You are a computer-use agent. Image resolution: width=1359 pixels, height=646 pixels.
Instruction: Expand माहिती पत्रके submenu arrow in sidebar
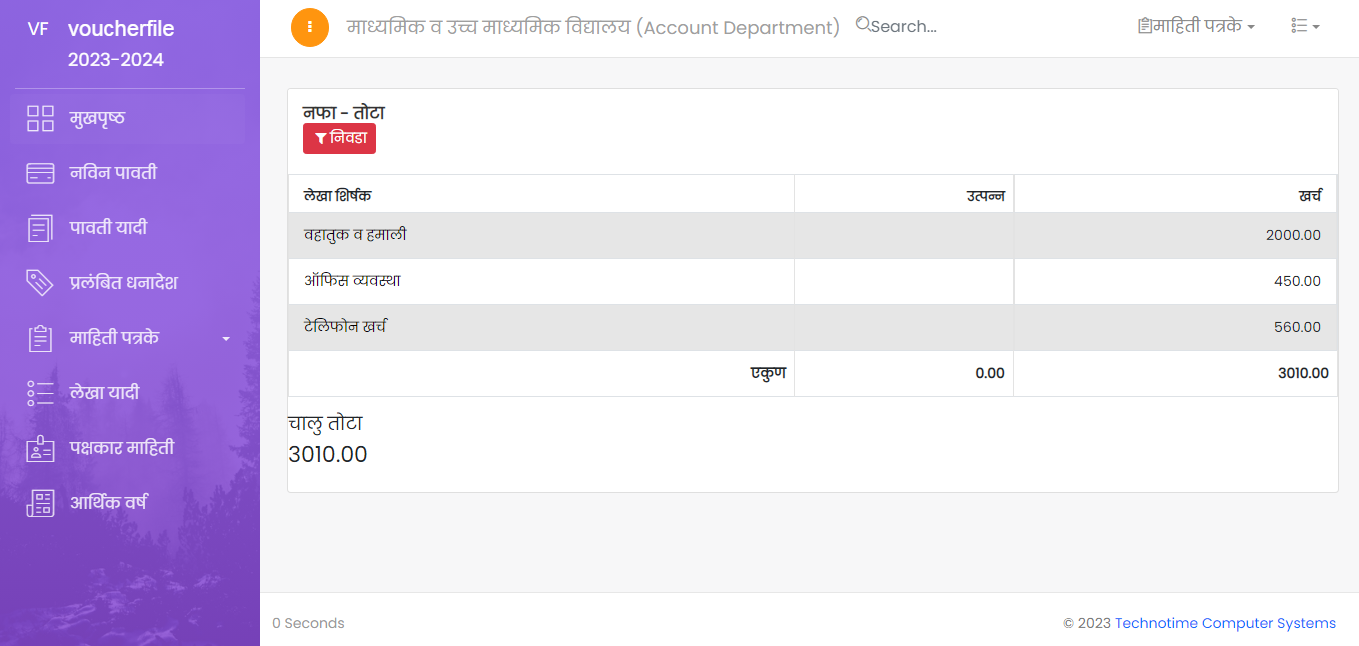tap(226, 339)
